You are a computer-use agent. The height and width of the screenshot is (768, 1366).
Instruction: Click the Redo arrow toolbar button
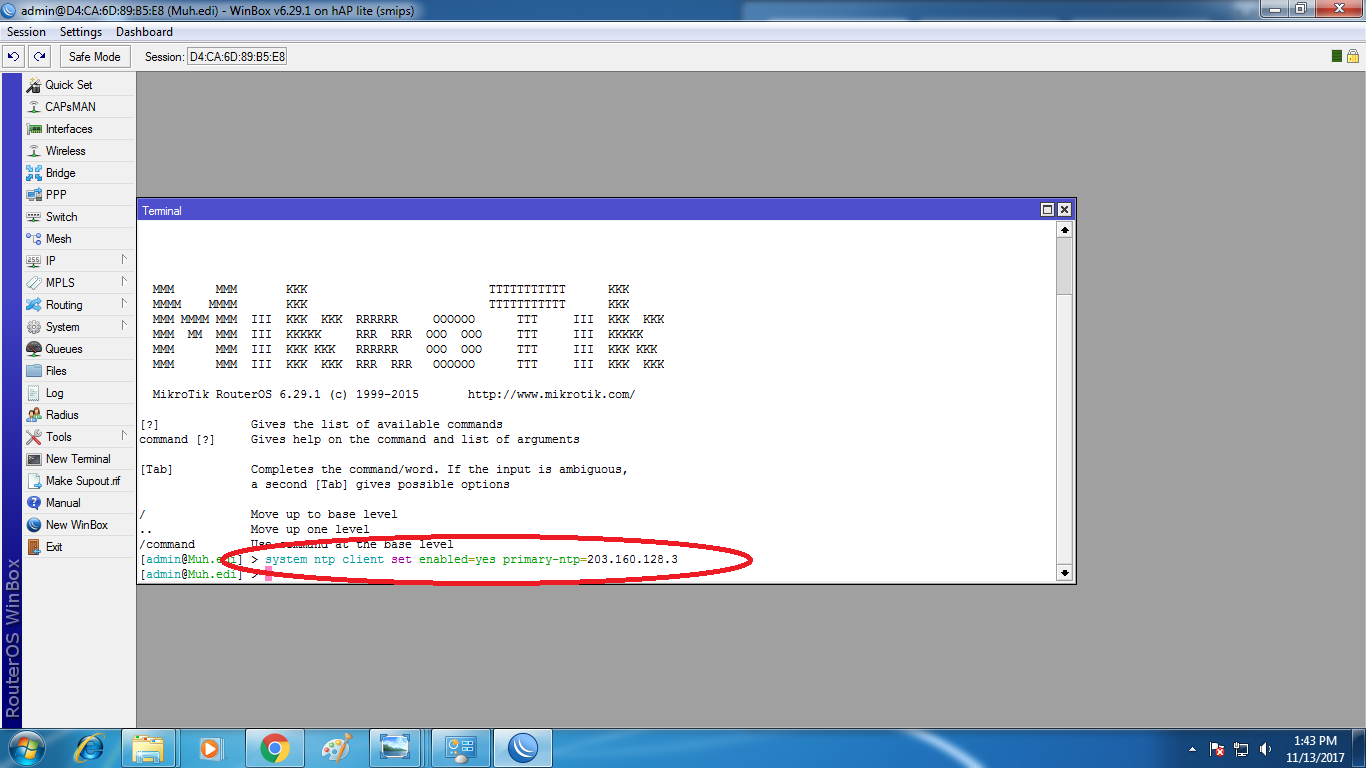(x=39, y=57)
